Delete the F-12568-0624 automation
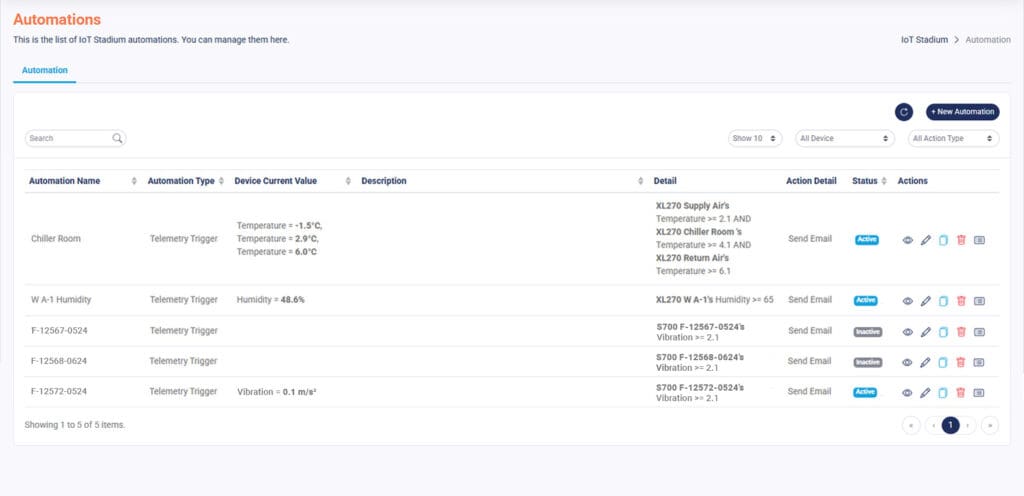Image resolution: width=1024 pixels, height=496 pixels. coord(961,362)
